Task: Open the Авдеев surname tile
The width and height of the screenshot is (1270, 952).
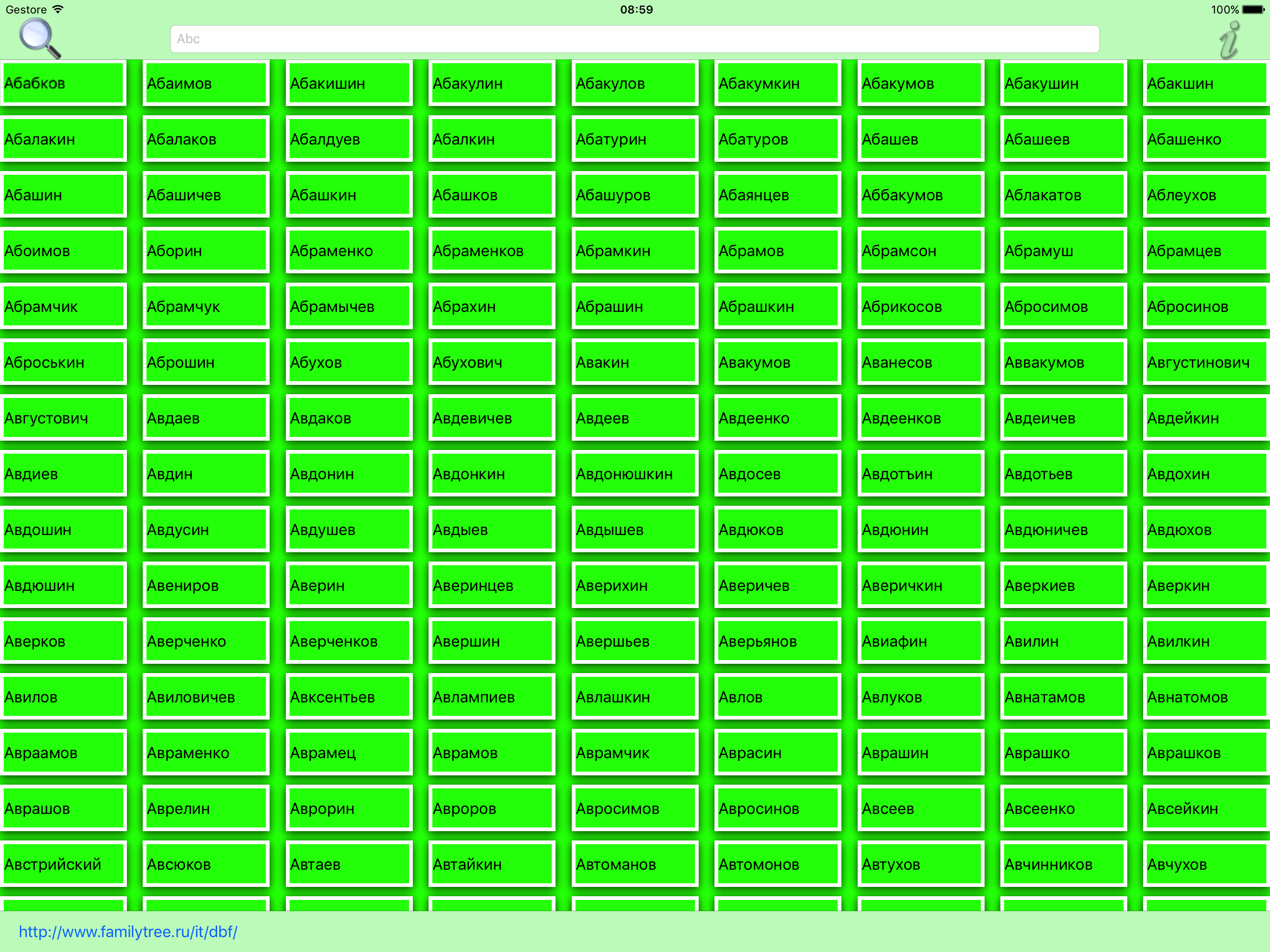Action: pyautogui.click(x=635, y=418)
